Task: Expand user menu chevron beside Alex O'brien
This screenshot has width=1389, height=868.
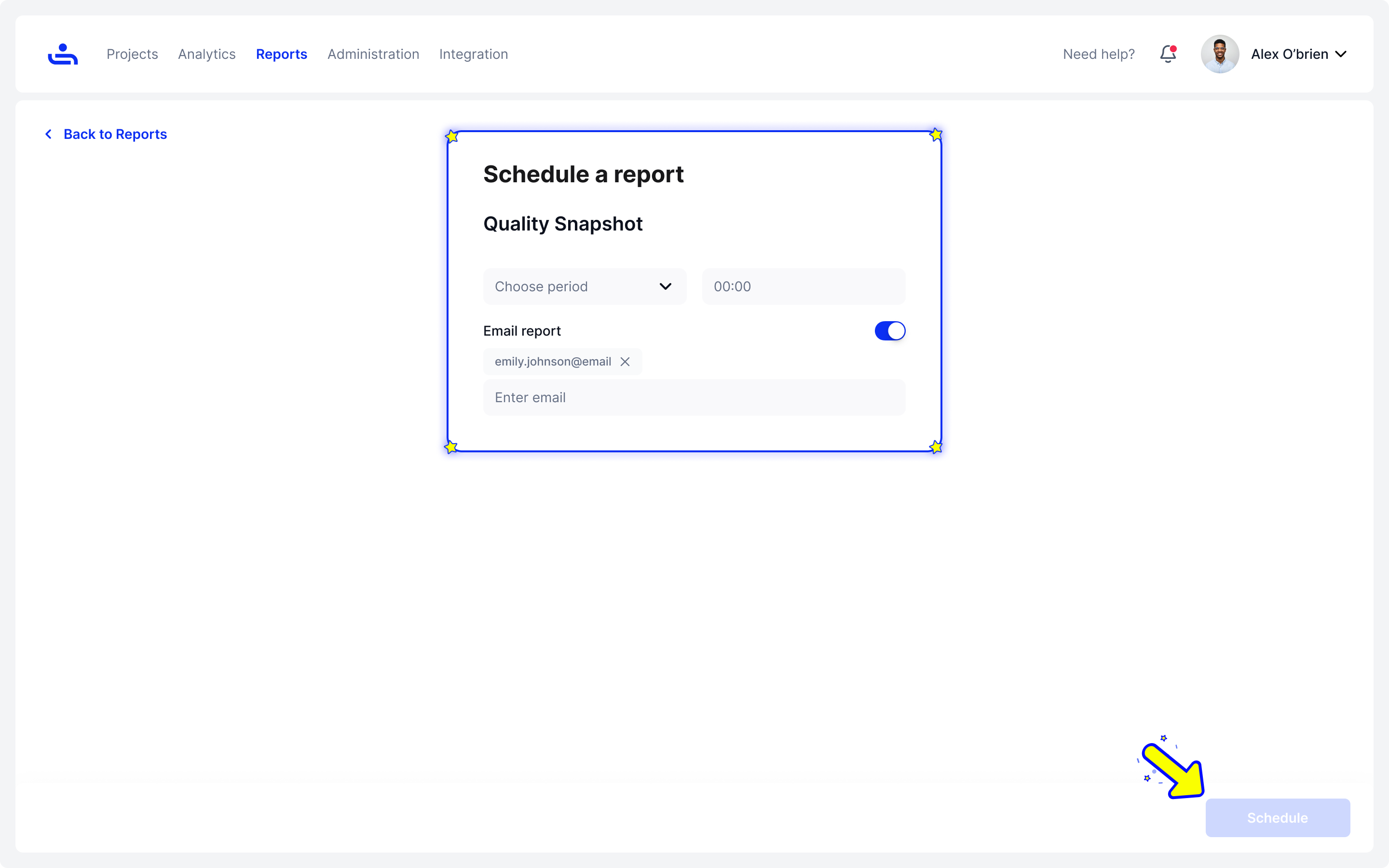Action: point(1341,54)
